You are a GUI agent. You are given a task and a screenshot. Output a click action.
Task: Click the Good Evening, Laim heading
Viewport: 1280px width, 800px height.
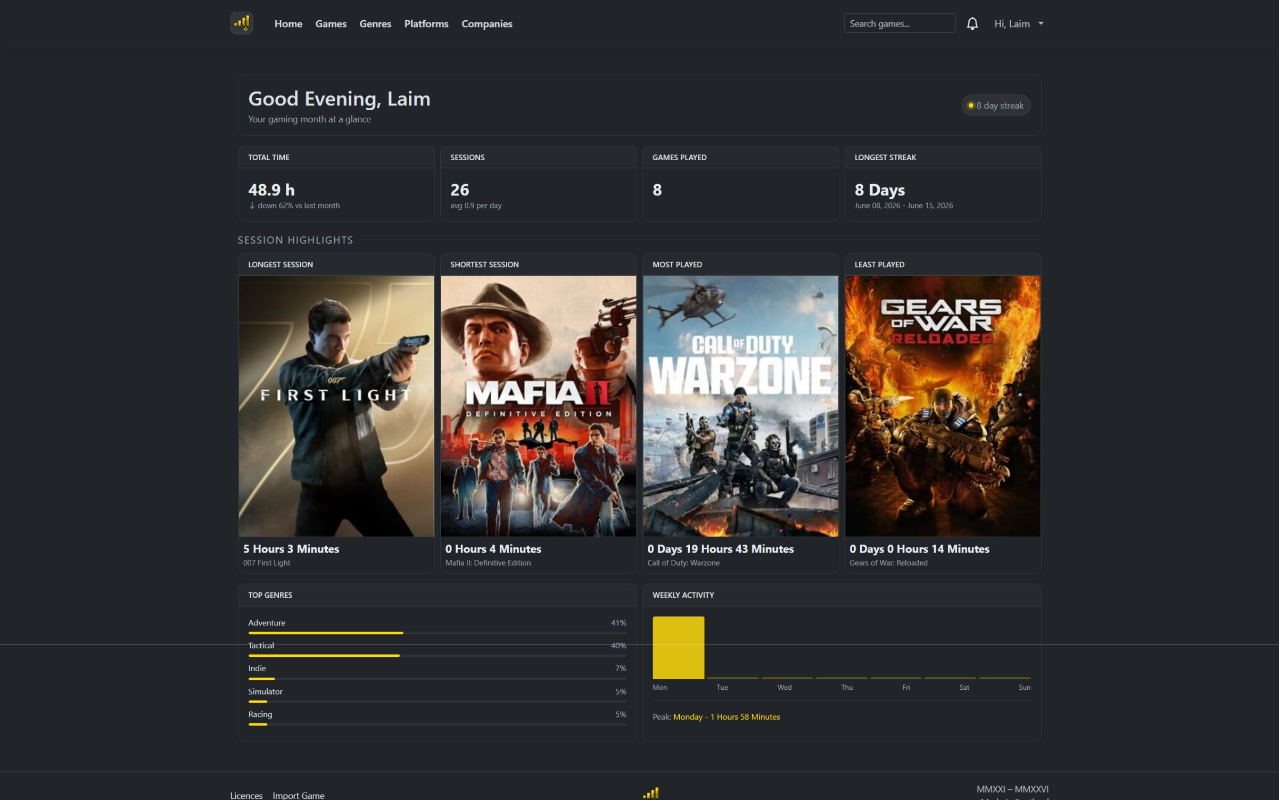(x=339, y=99)
